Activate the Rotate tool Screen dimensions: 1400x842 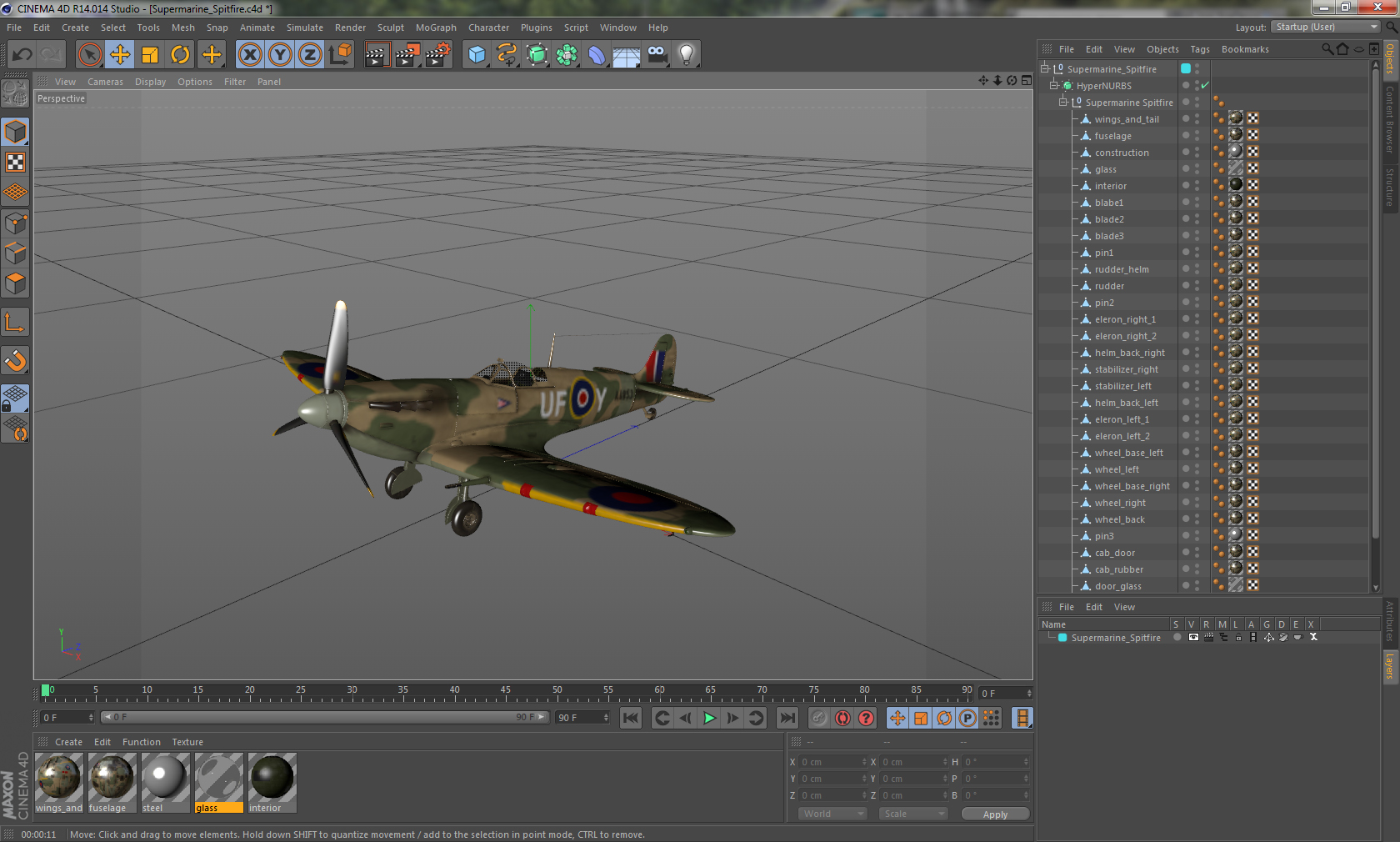click(x=180, y=55)
